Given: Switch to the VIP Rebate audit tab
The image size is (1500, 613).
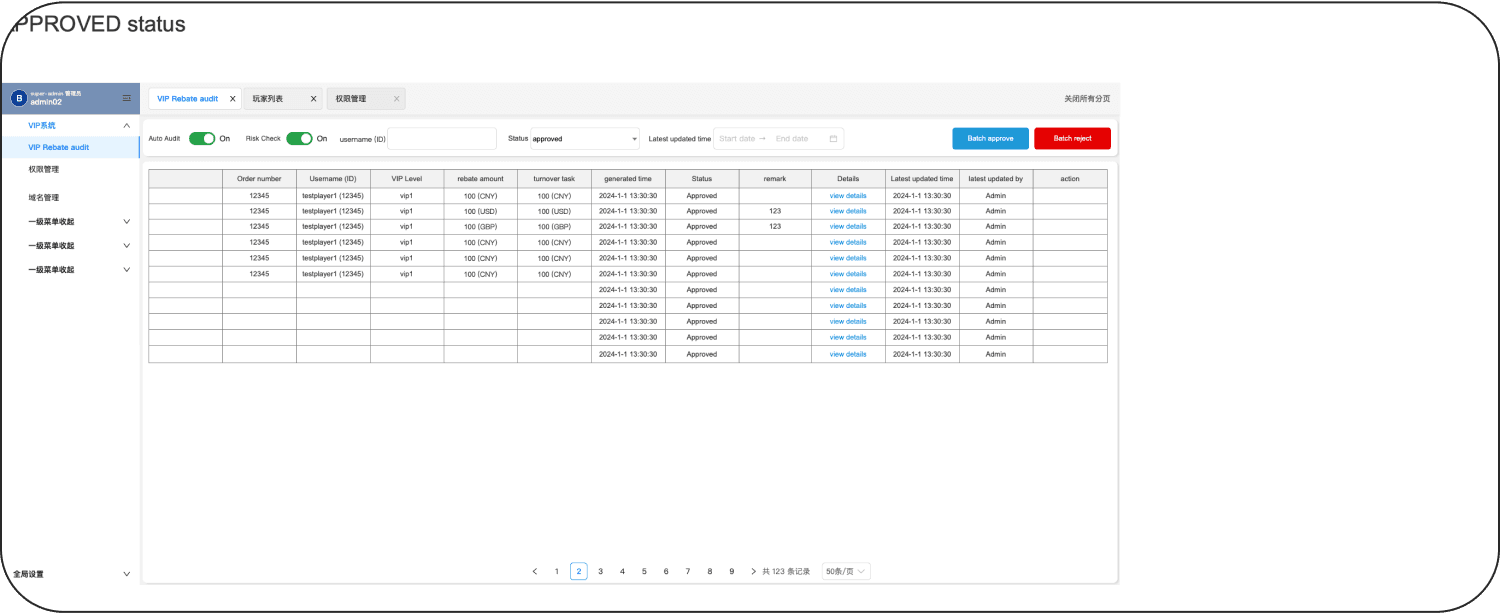Looking at the screenshot, I should 188,99.
